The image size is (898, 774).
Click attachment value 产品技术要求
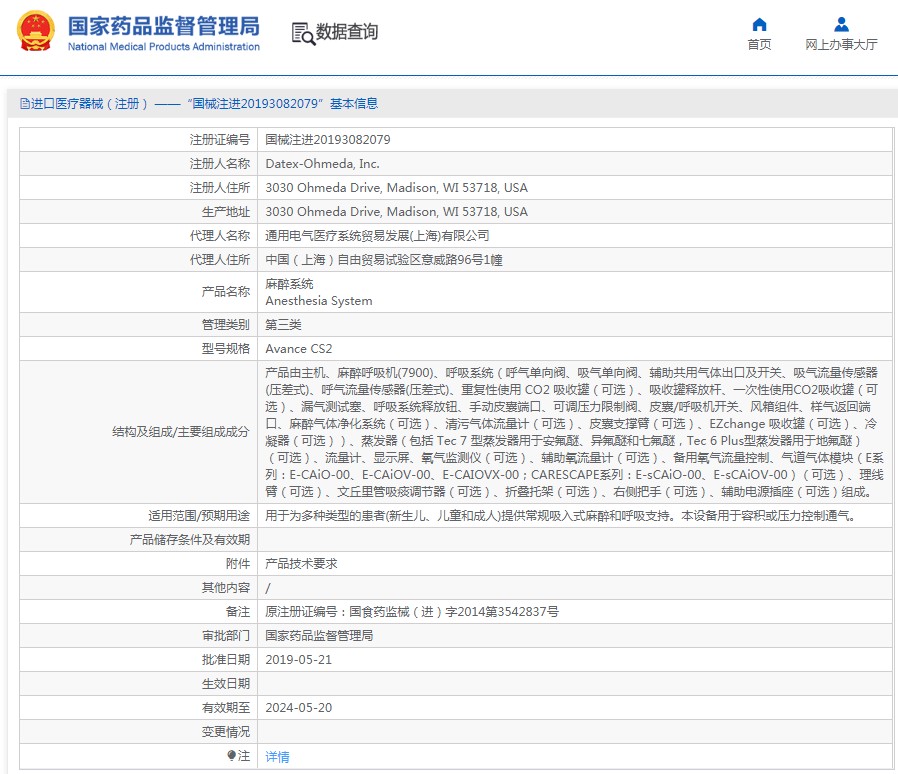click(x=301, y=564)
